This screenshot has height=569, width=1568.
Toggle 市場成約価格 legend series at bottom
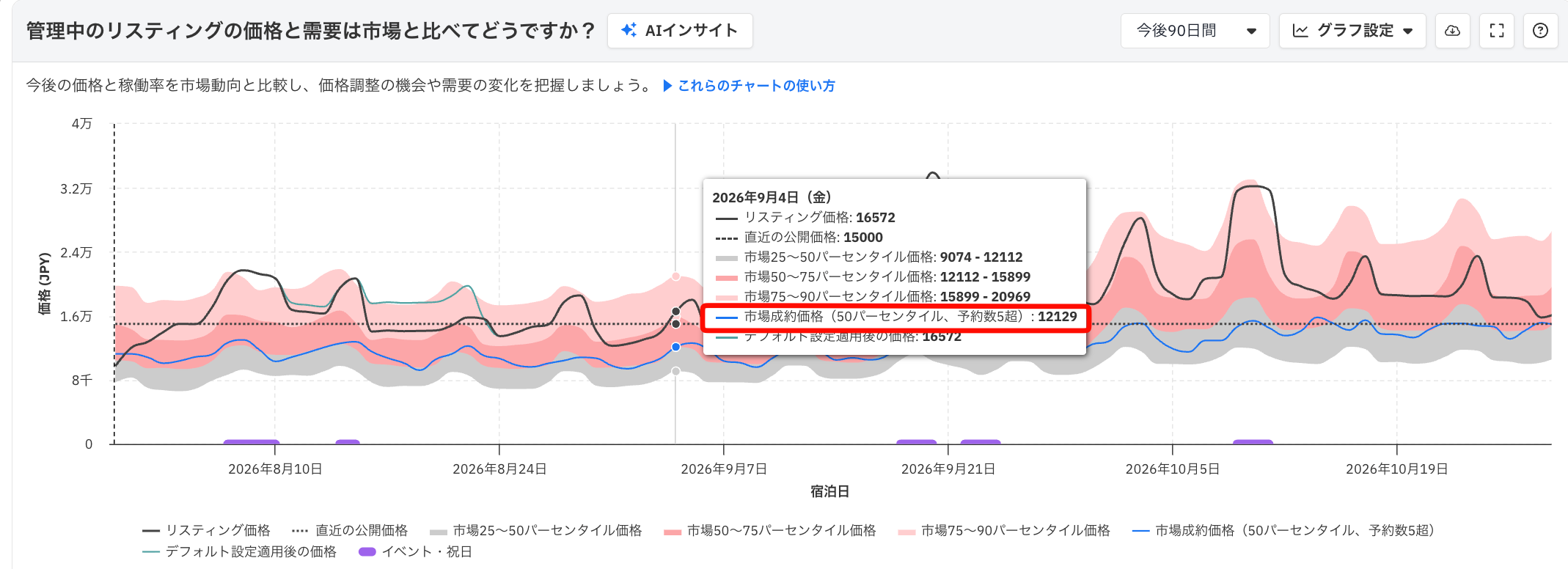(x=1284, y=530)
